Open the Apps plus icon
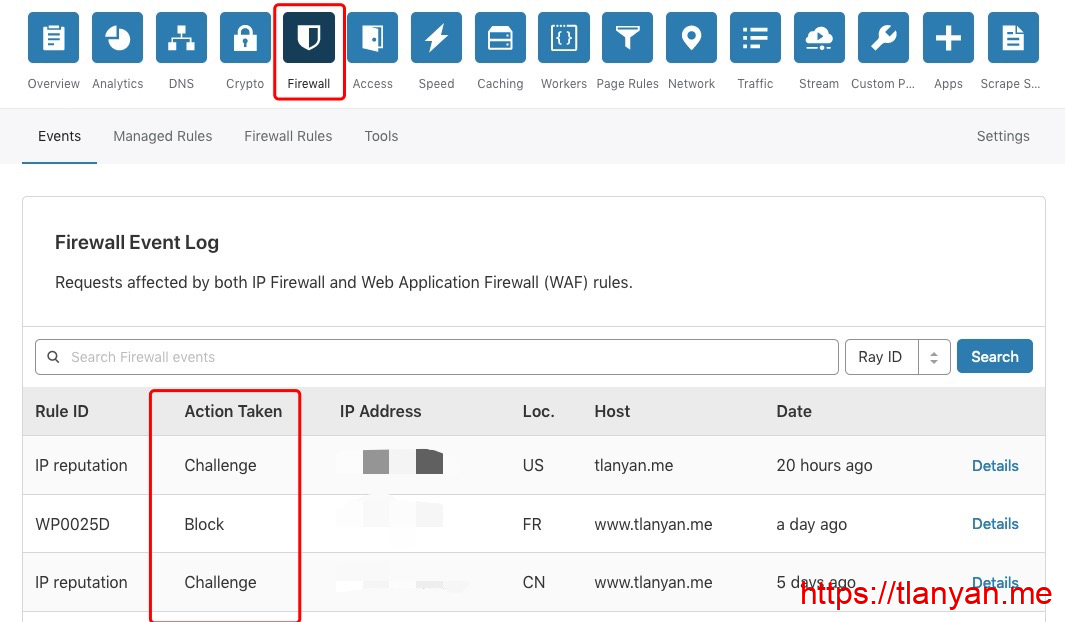 [948, 38]
